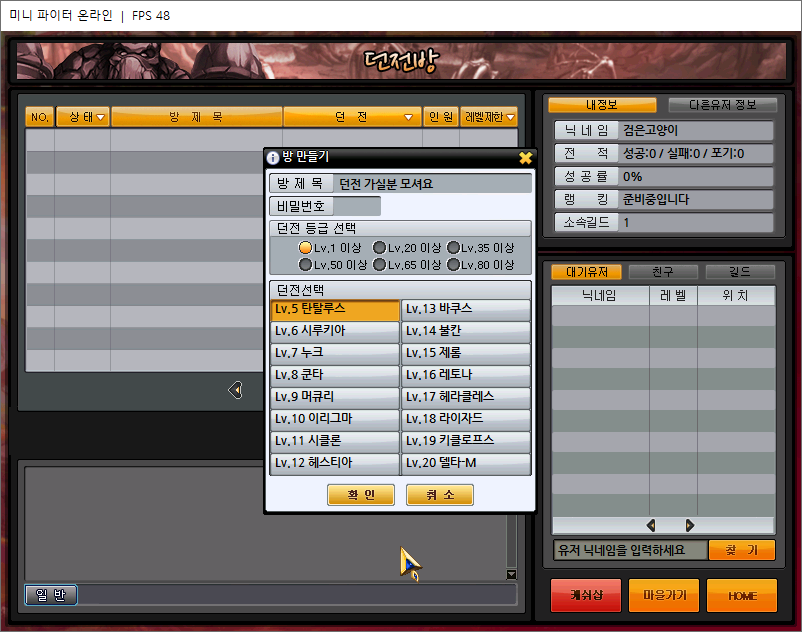Click the chat scroll down arrow
Screen dimensions: 802x632
(x=511, y=574)
